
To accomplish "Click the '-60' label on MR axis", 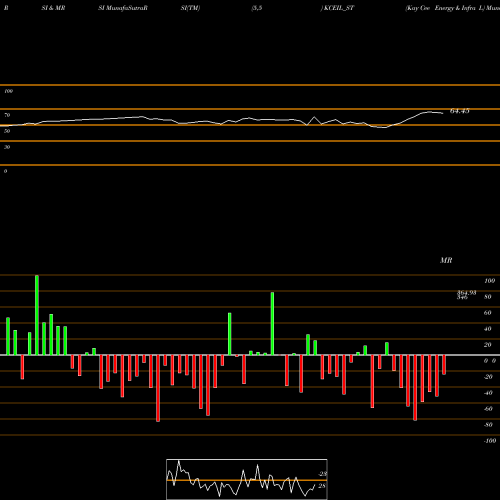I will tap(488, 409).
